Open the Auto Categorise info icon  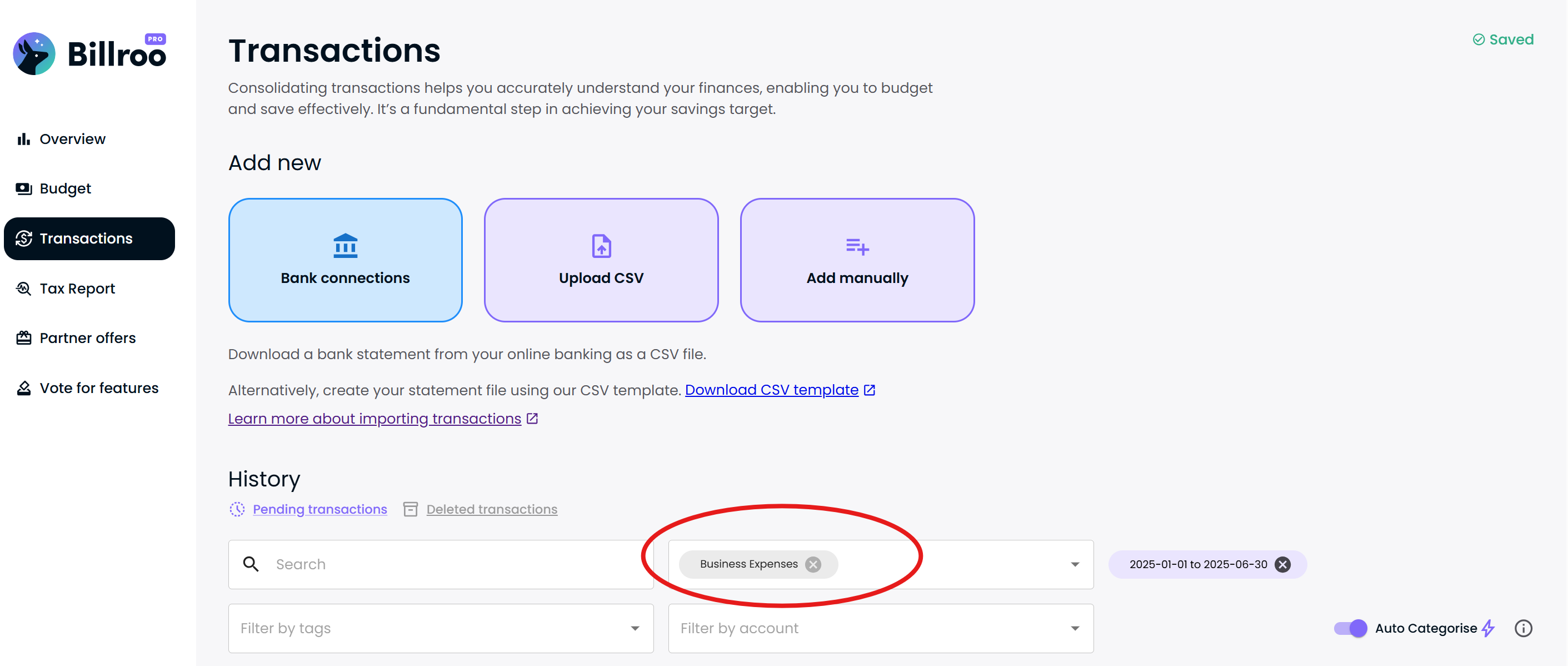click(1524, 628)
